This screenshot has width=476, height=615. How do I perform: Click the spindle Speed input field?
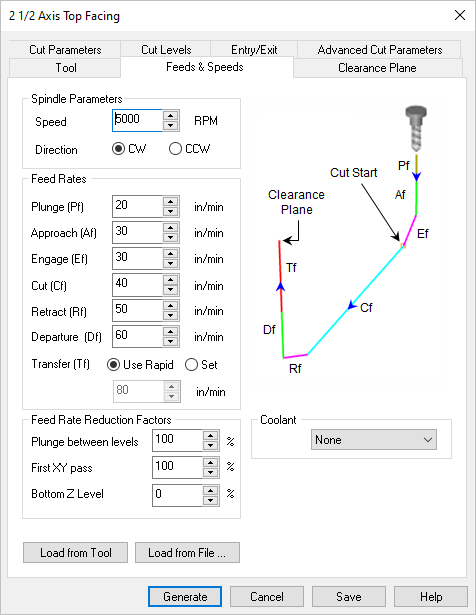click(137, 120)
